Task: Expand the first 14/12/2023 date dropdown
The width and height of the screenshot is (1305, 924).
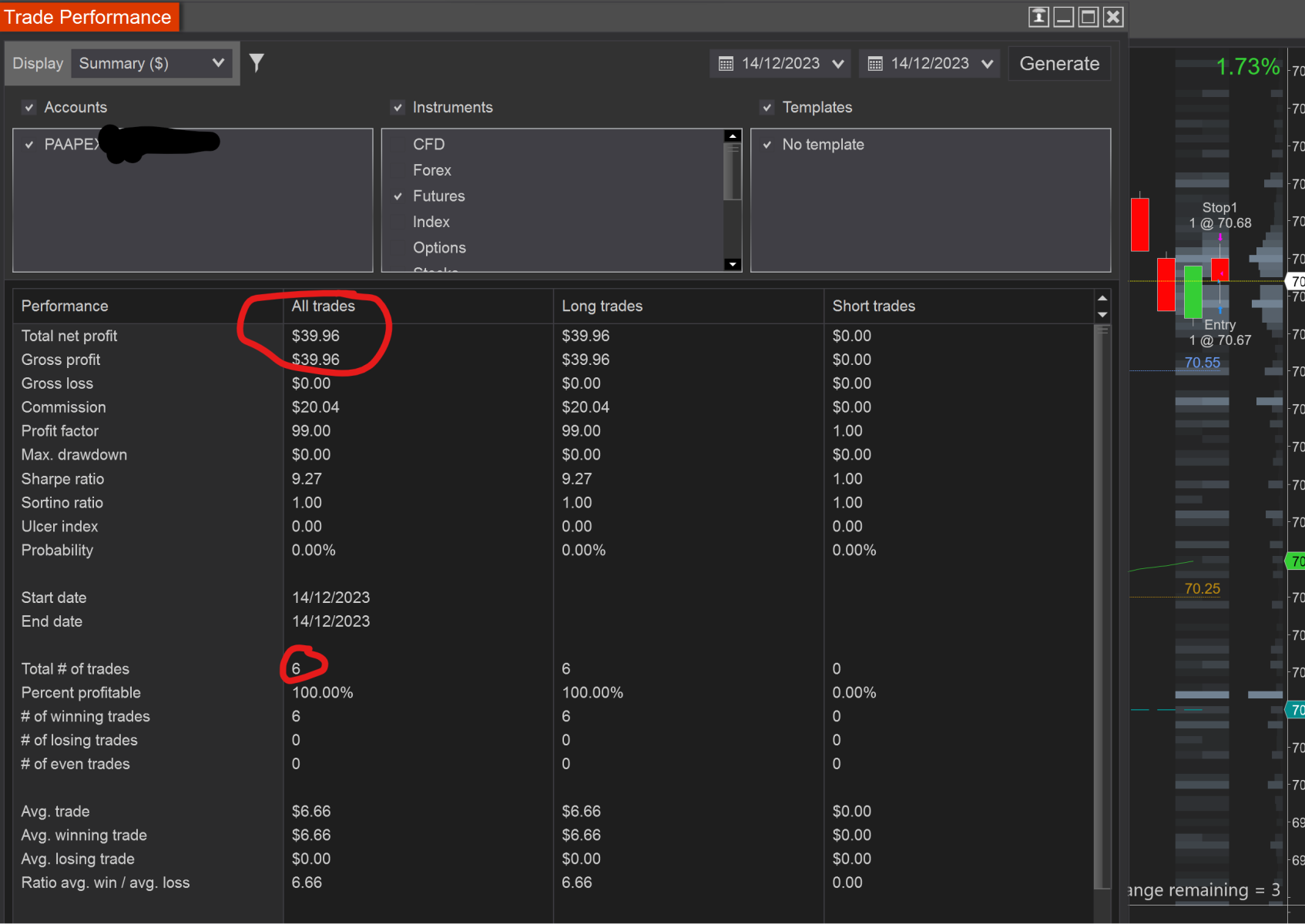Action: click(x=839, y=63)
